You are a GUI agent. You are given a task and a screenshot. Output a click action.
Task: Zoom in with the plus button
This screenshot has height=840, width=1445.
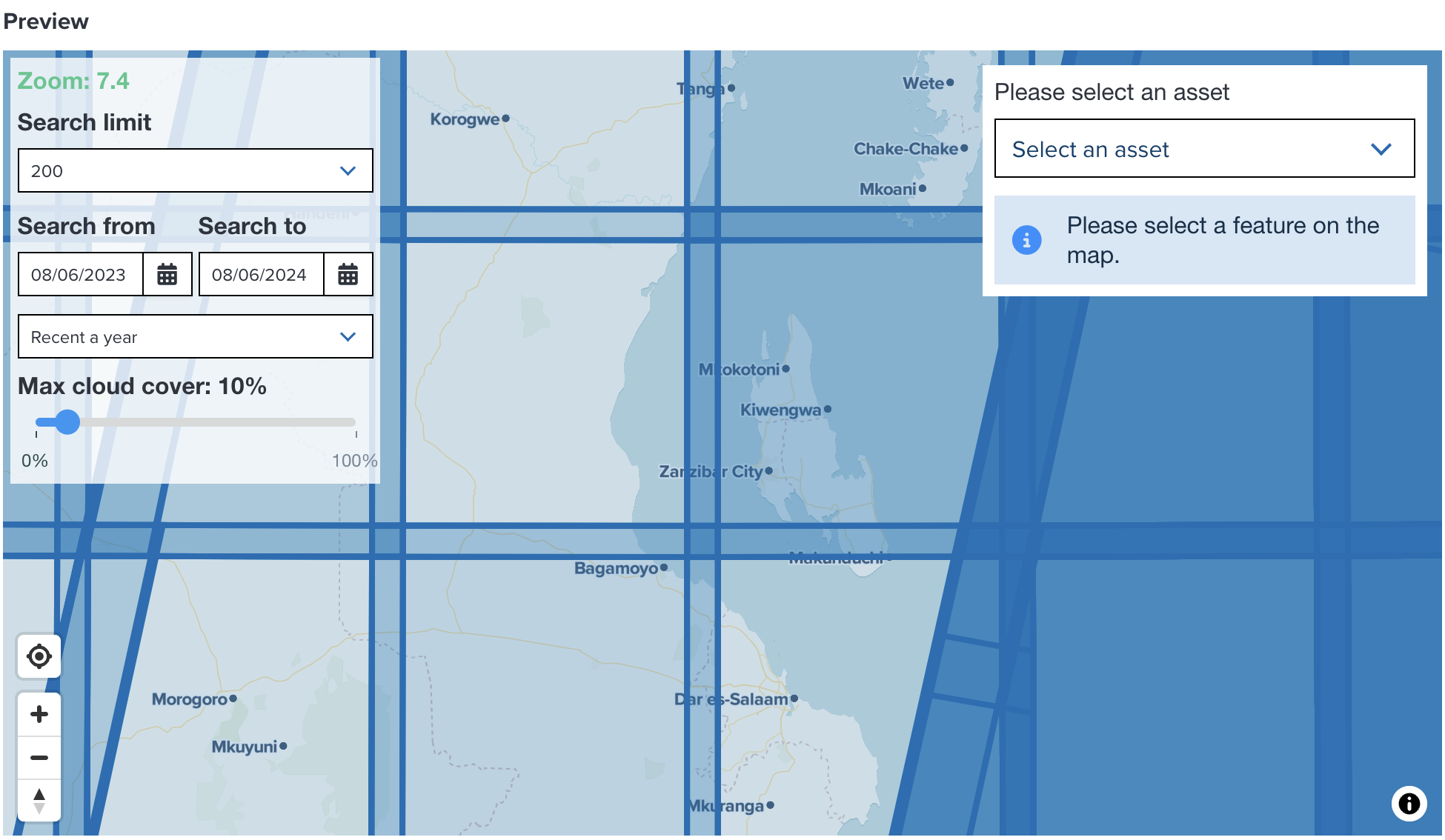pos(39,714)
